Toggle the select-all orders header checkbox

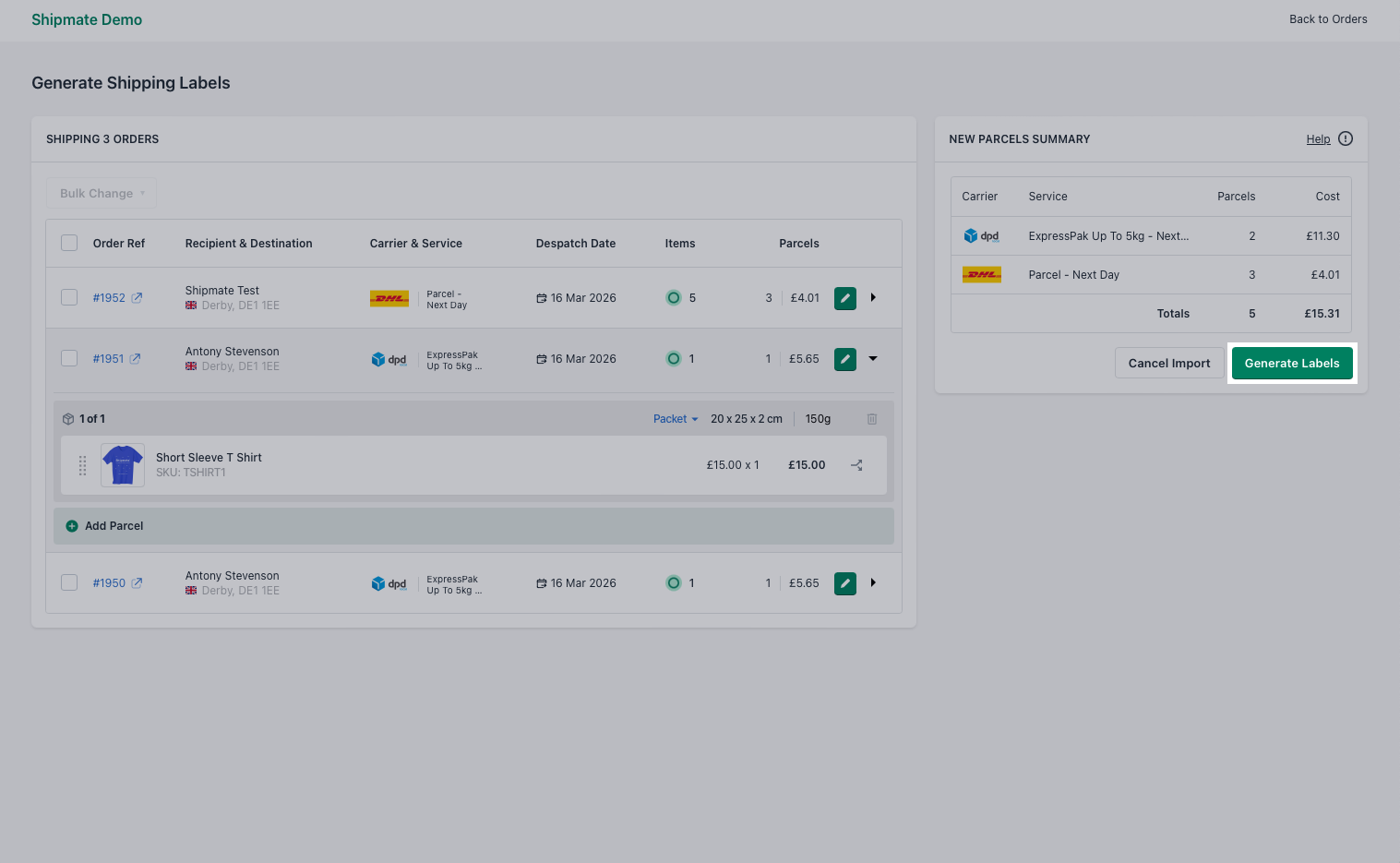(x=69, y=243)
